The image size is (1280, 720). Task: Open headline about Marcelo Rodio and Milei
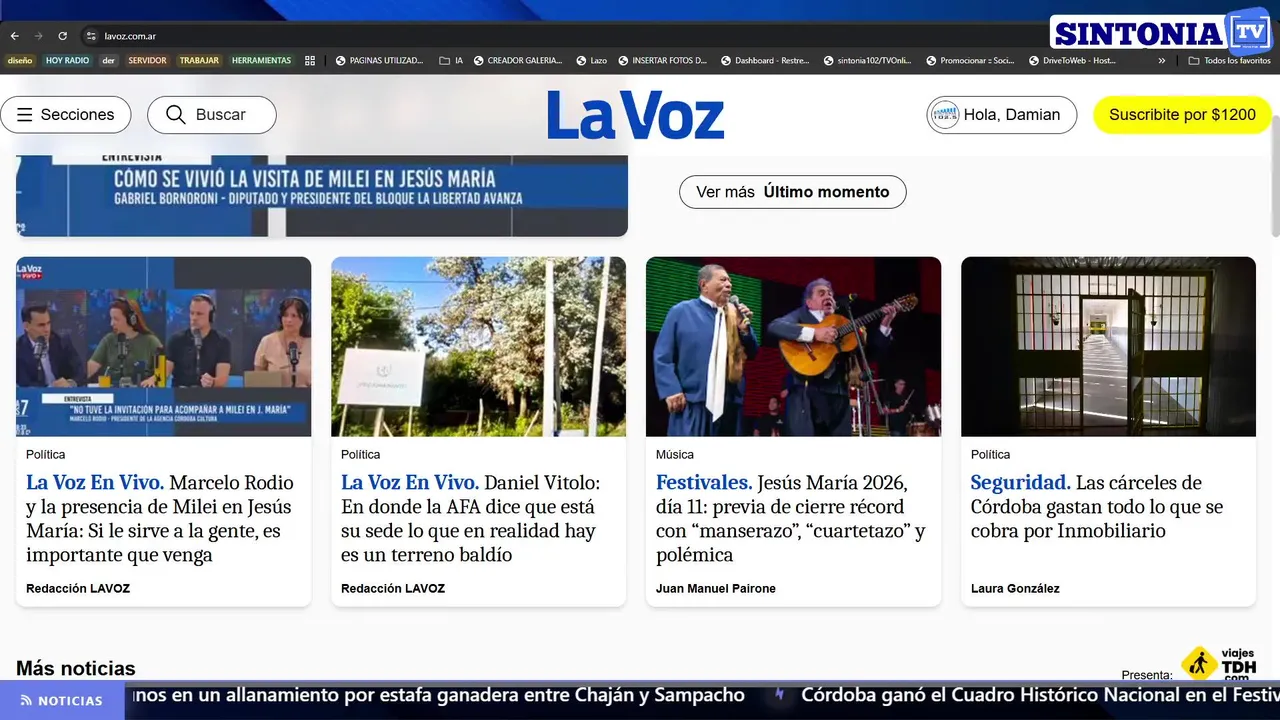[160, 519]
